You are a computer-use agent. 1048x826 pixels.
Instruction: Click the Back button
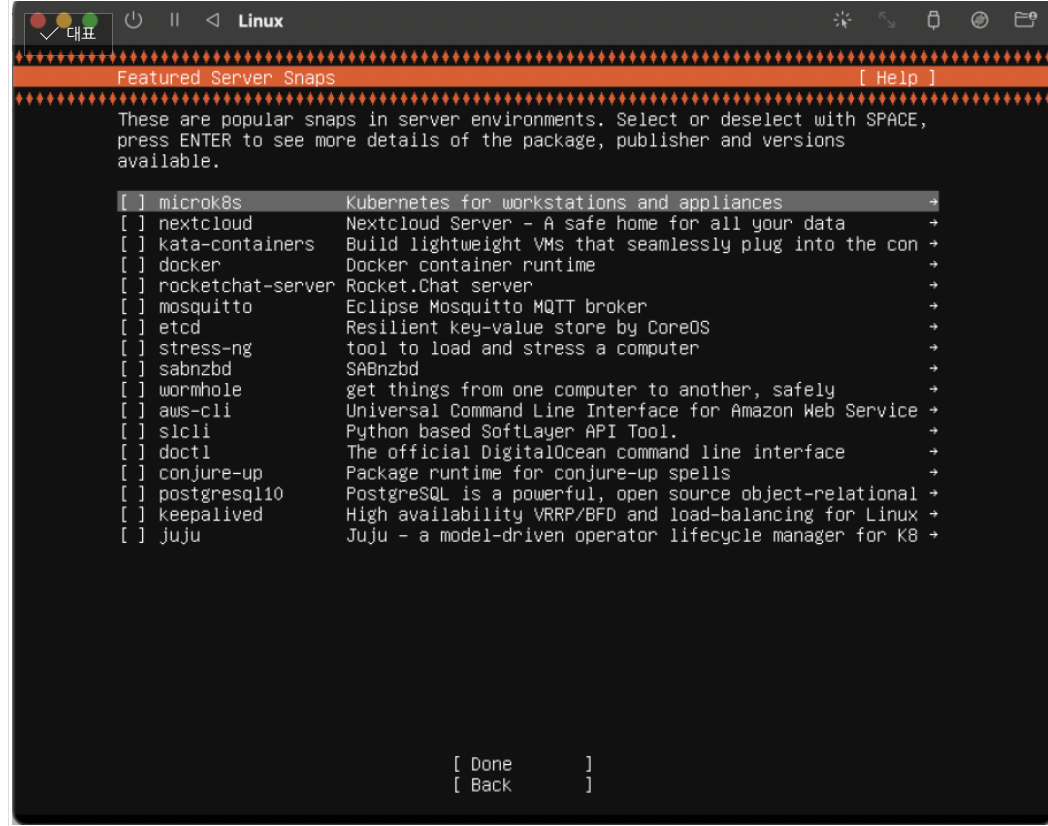point(523,785)
